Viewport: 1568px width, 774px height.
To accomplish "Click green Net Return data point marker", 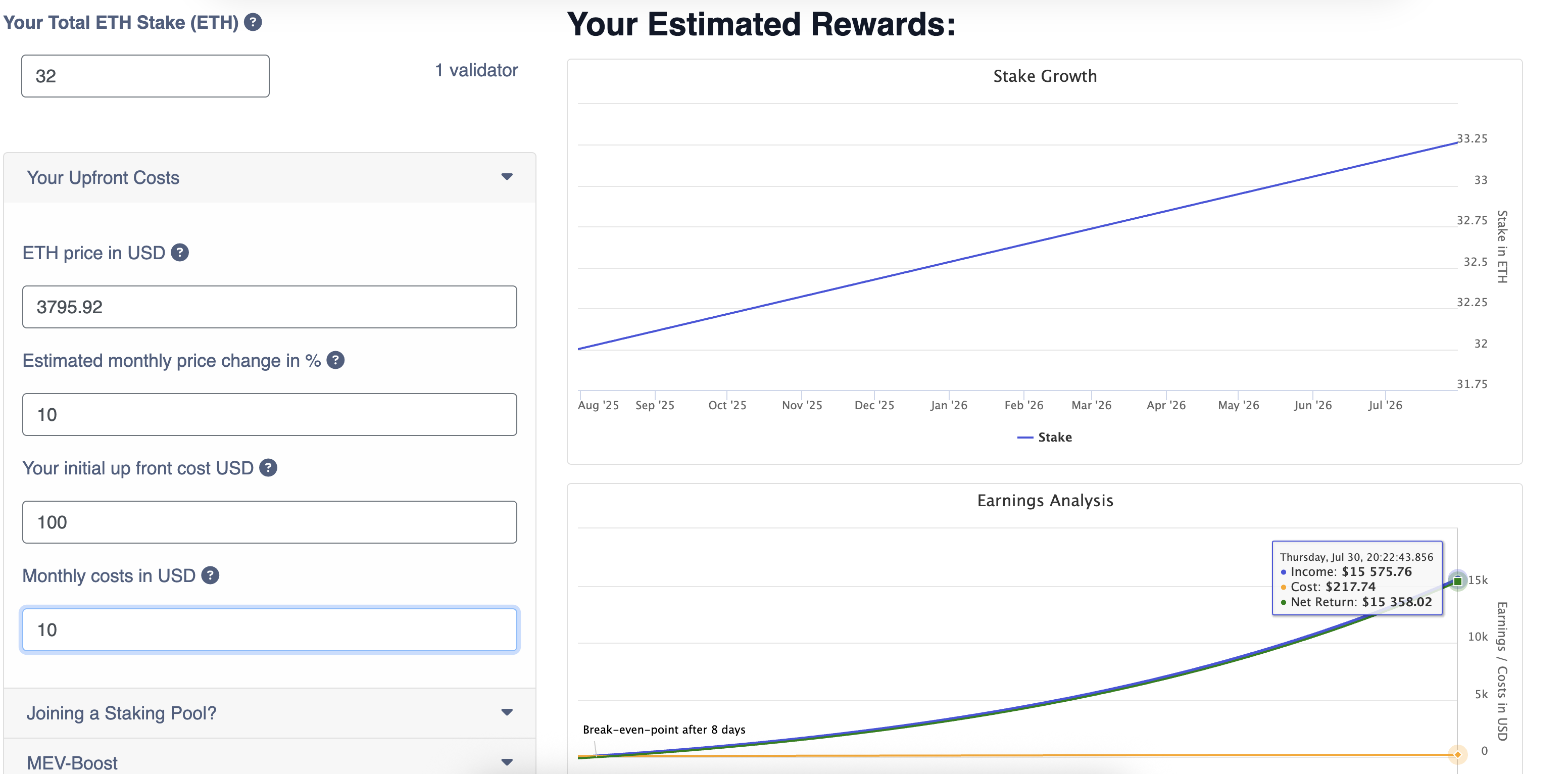I will (x=1457, y=581).
